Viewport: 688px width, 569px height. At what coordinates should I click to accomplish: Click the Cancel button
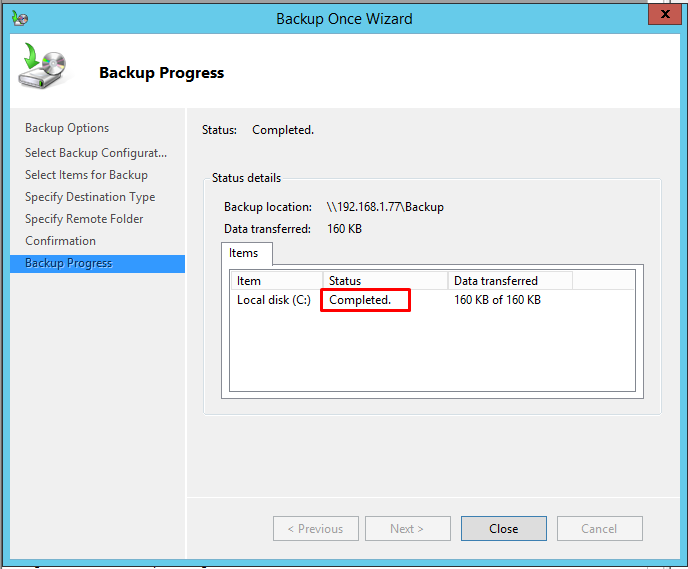click(x=600, y=529)
